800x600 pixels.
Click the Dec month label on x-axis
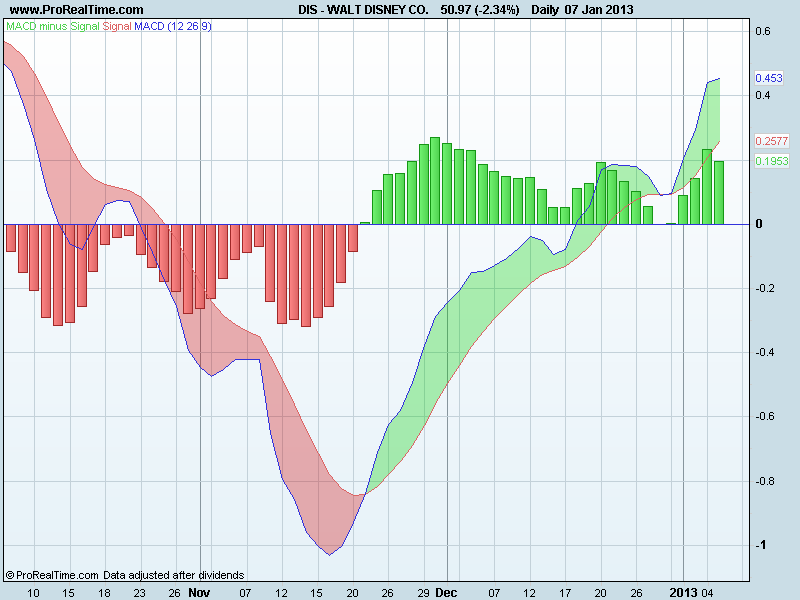446,592
